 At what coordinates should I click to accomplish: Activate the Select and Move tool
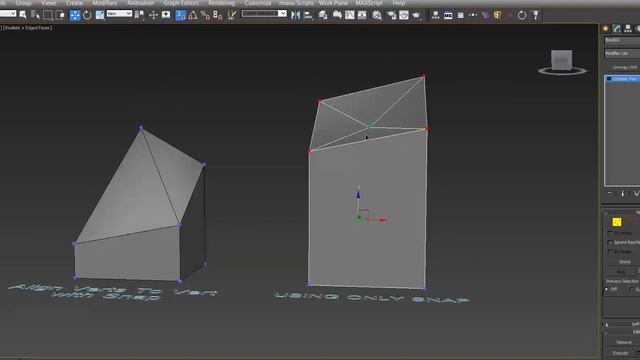coord(75,15)
